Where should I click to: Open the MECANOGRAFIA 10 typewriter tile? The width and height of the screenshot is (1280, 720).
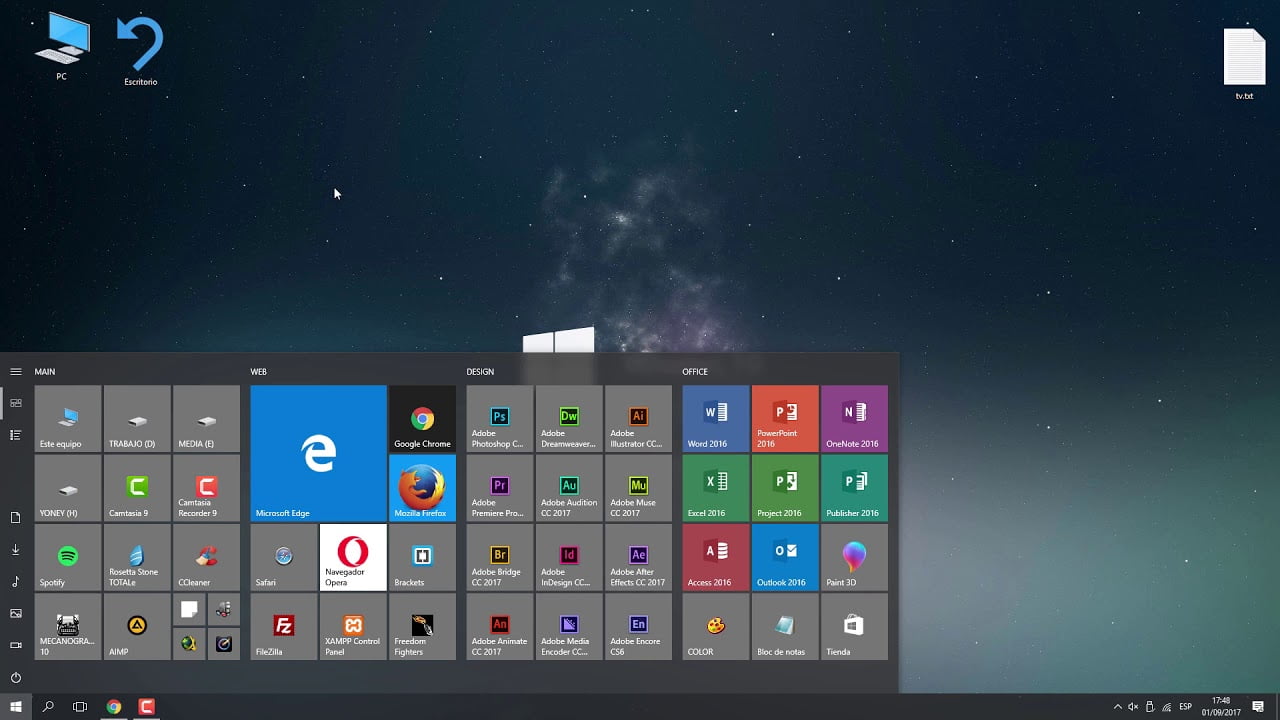pos(68,626)
